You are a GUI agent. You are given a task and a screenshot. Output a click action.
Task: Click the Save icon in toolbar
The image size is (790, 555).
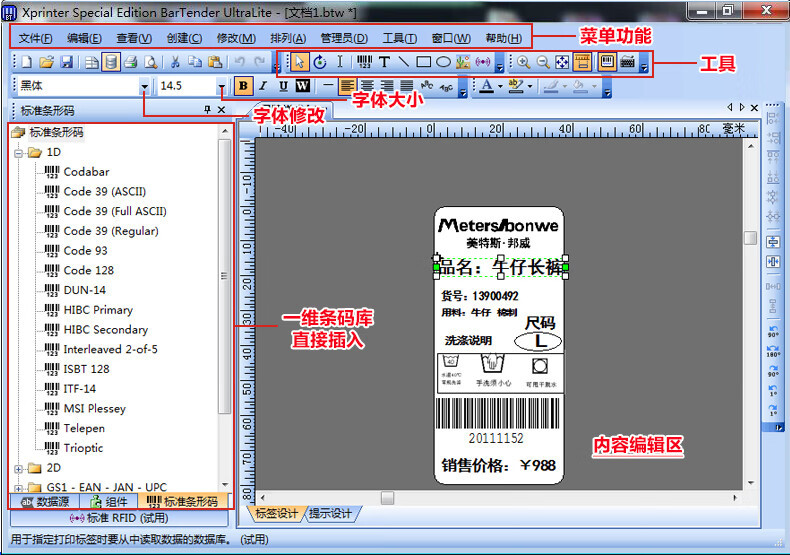point(66,62)
